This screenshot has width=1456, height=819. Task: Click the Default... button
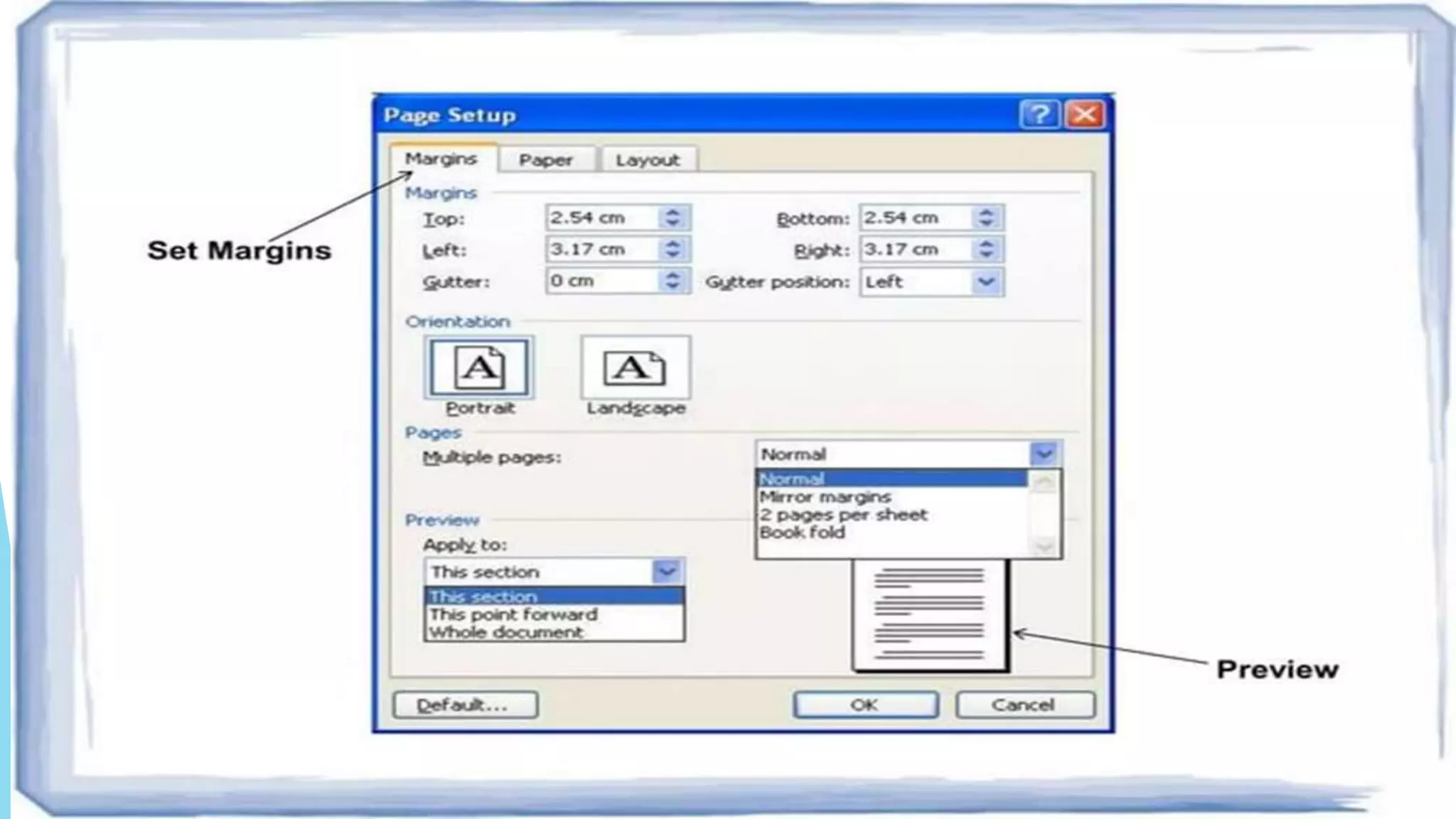464,705
